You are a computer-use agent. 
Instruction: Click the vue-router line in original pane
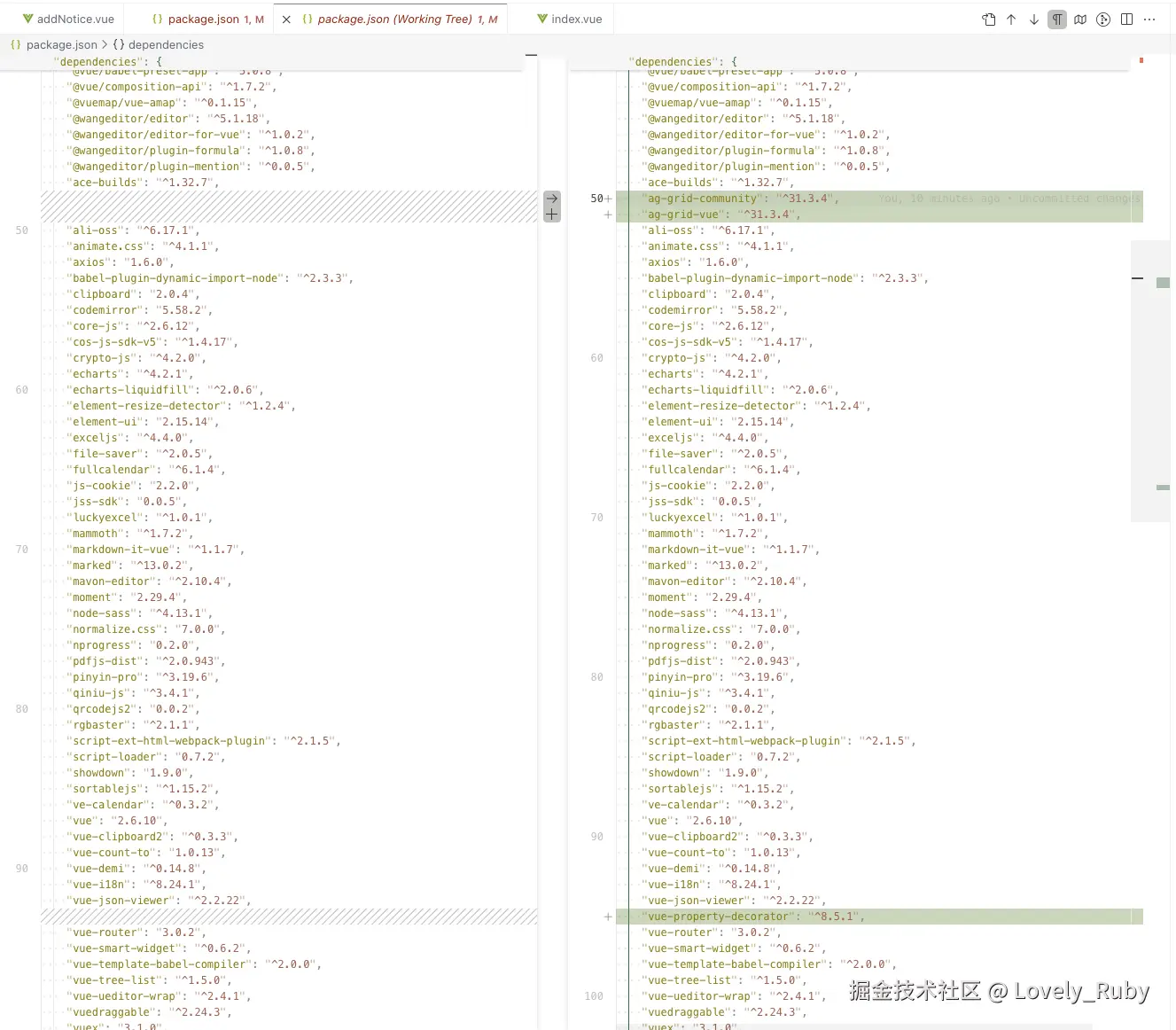136,932
